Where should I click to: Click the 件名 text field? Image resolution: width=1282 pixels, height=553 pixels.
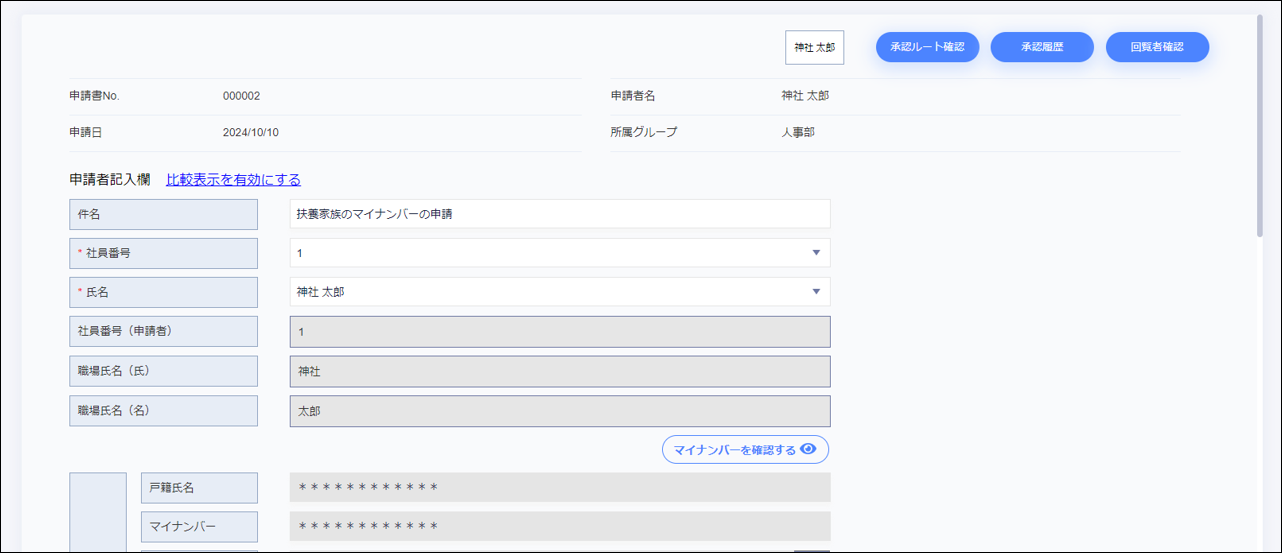559,214
